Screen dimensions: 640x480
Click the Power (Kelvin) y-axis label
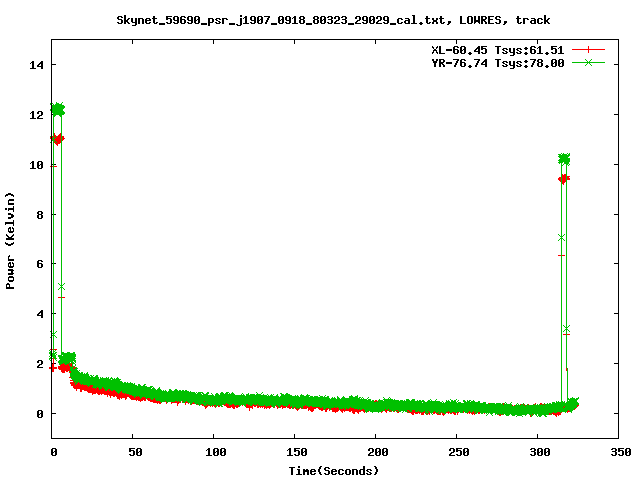(x=10, y=240)
